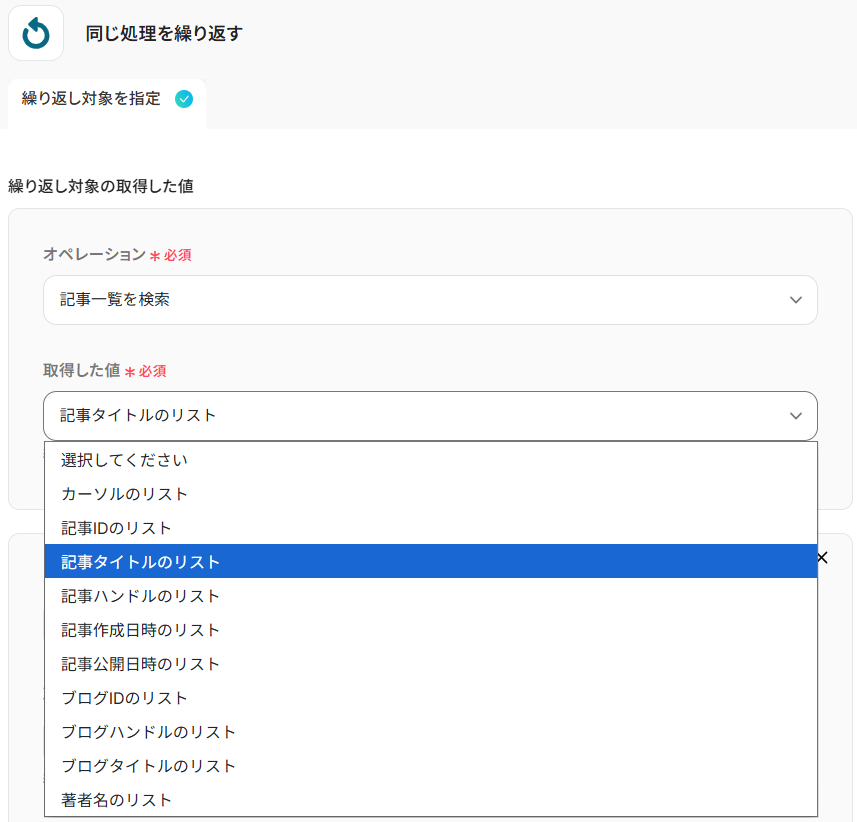Choose カーソルのリスト from the list
This screenshot has width=857, height=822.
click(125, 494)
